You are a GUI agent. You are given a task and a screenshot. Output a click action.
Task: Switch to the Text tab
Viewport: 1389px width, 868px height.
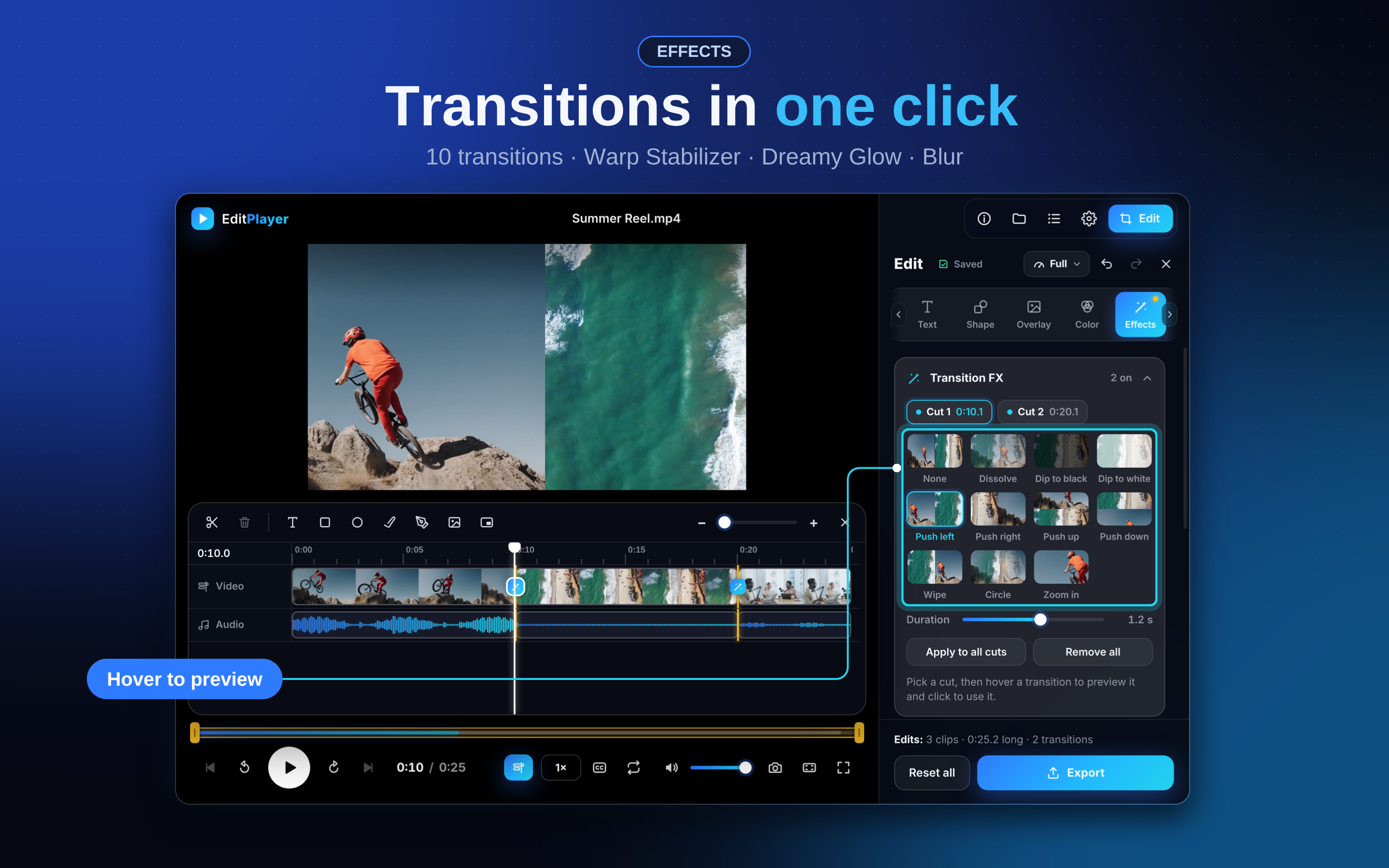(927, 314)
